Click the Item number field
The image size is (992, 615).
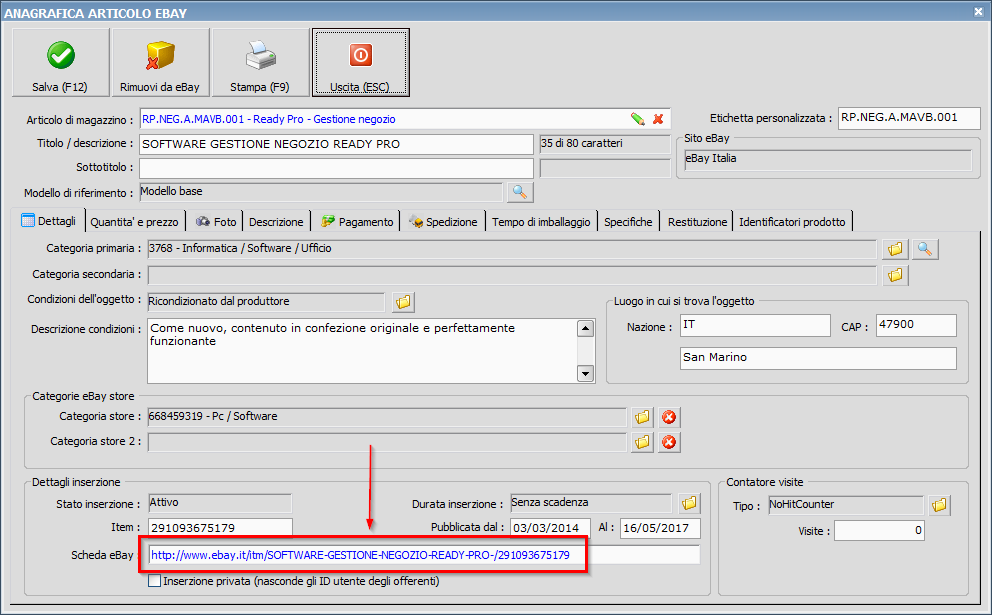tap(220, 528)
